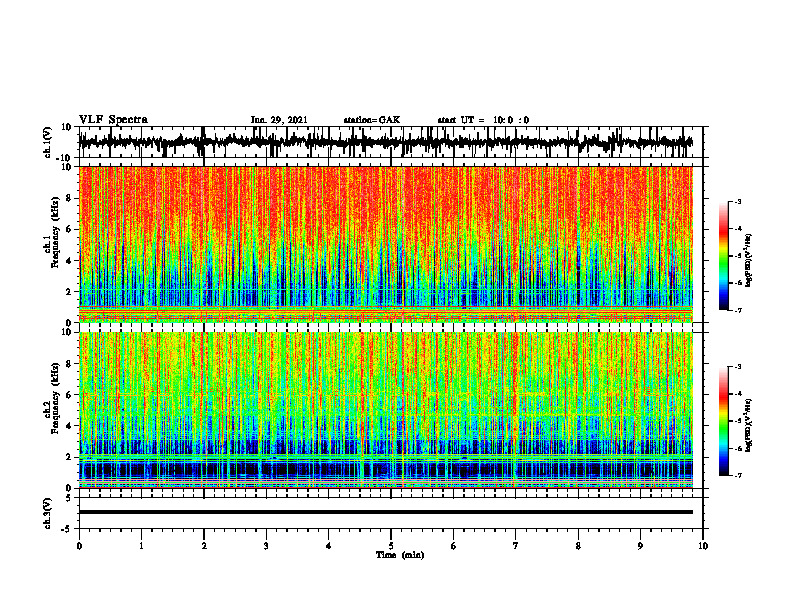The width and height of the screenshot is (792, 612).
Task: Select the Time (min) axis title
Action: (400, 555)
